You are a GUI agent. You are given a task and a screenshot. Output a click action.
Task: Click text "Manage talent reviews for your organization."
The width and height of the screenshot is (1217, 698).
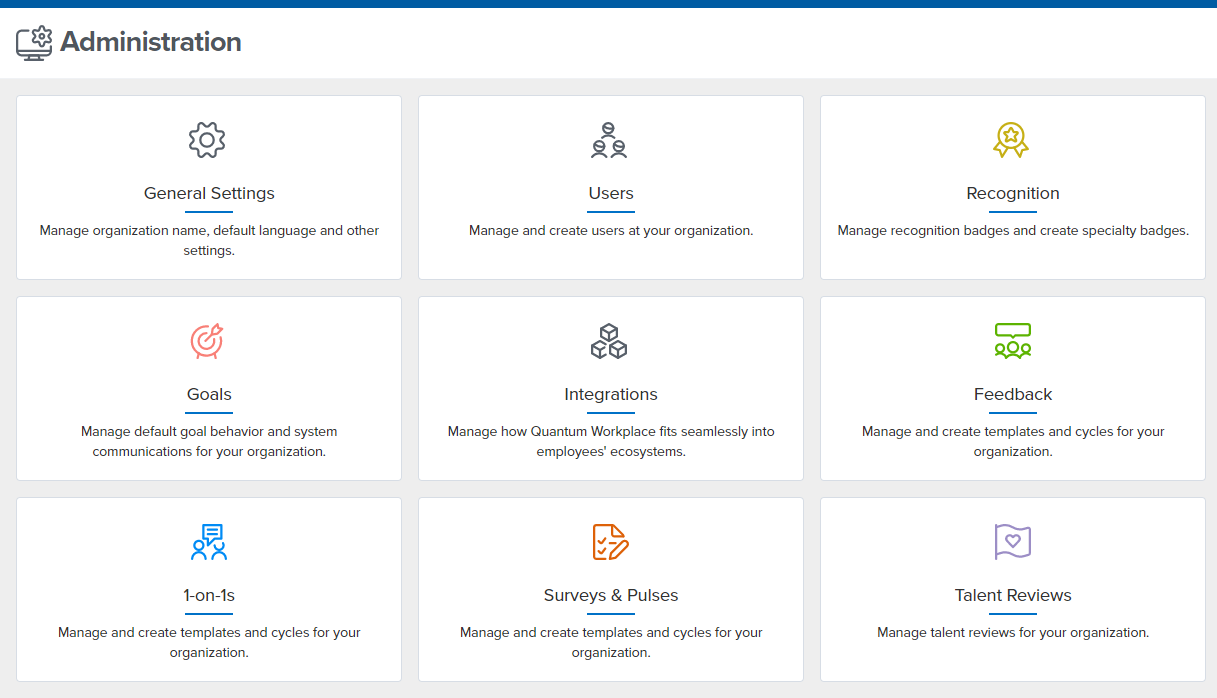(1013, 632)
